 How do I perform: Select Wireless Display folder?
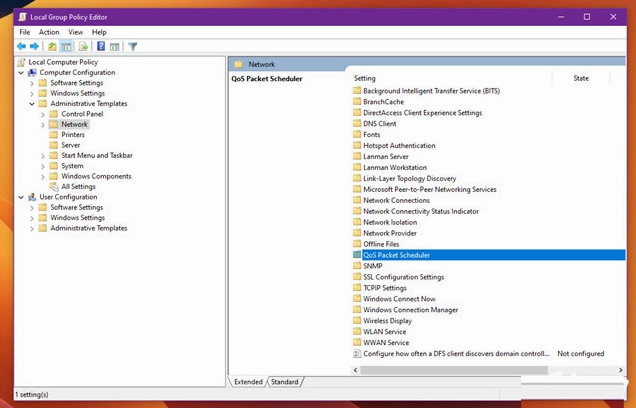[x=387, y=321]
